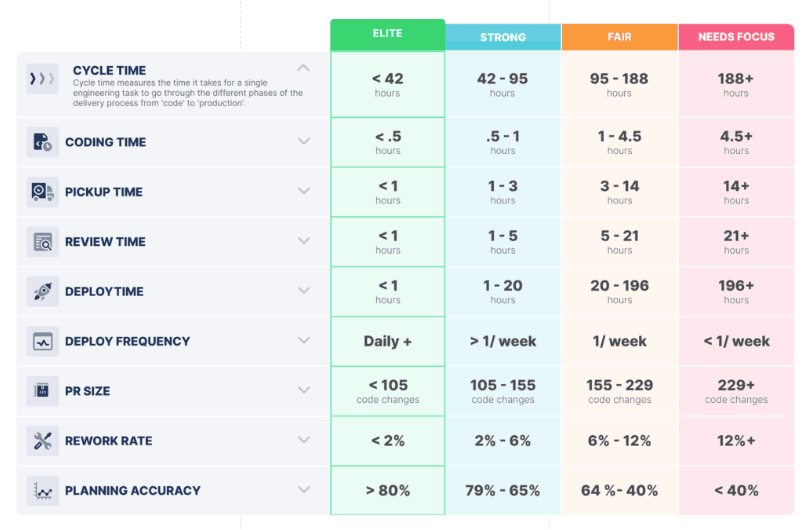Expand the Deploy Frequency row
This screenshot has width=812, height=530.
(304, 341)
